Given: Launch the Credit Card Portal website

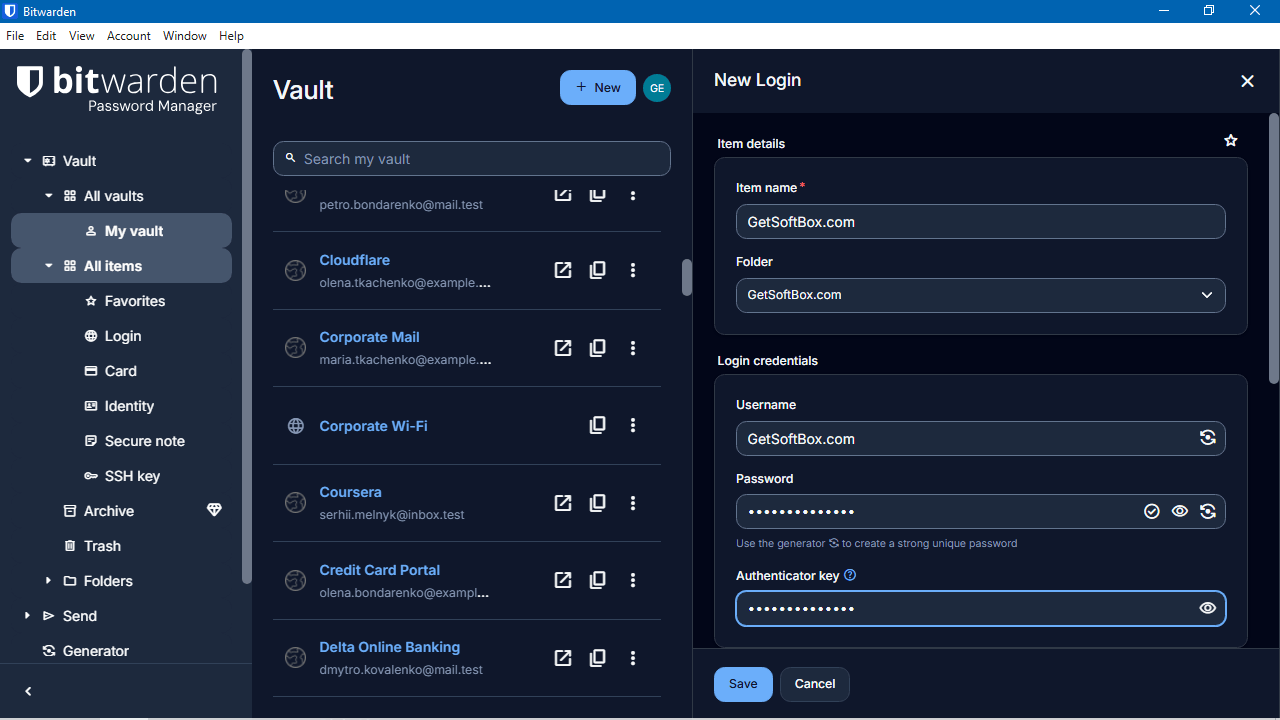Looking at the screenshot, I should 563,580.
